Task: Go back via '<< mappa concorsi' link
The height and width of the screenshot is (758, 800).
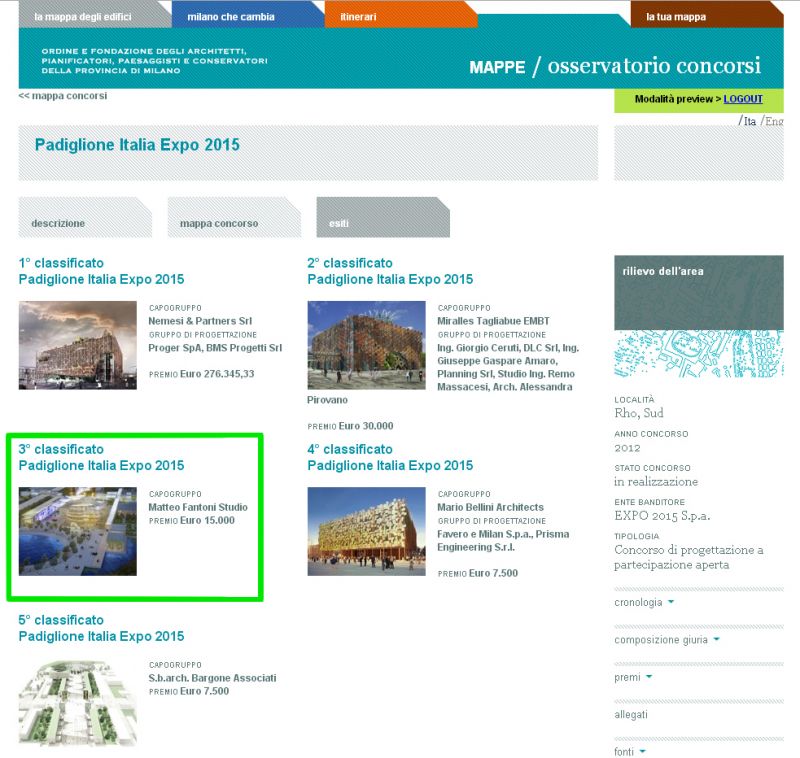Action: [63, 96]
